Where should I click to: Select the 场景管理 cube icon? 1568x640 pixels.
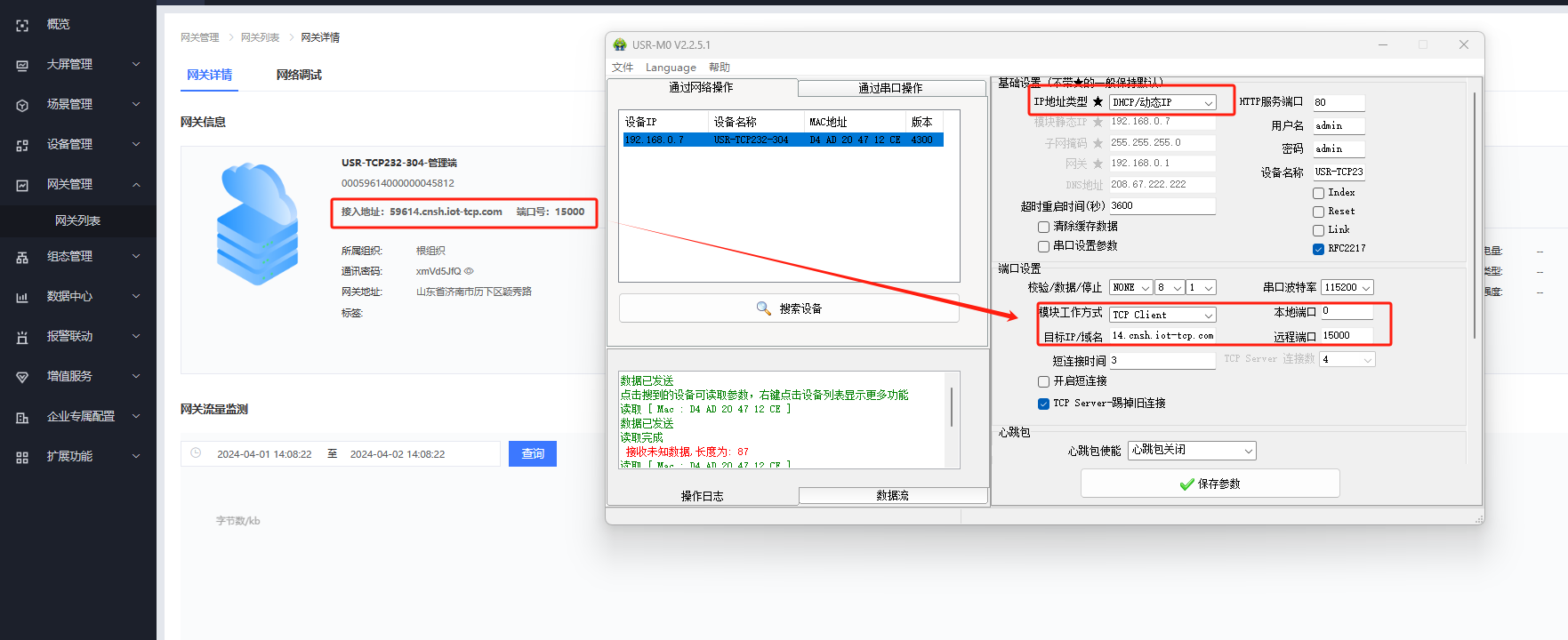point(22,105)
